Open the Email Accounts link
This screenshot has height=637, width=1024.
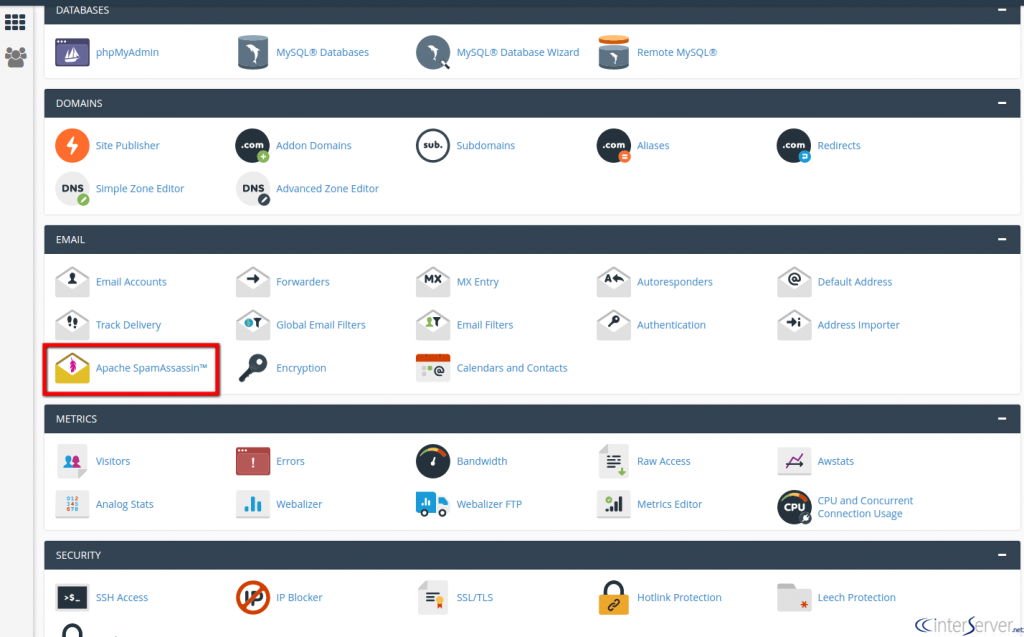(x=131, y=282)
